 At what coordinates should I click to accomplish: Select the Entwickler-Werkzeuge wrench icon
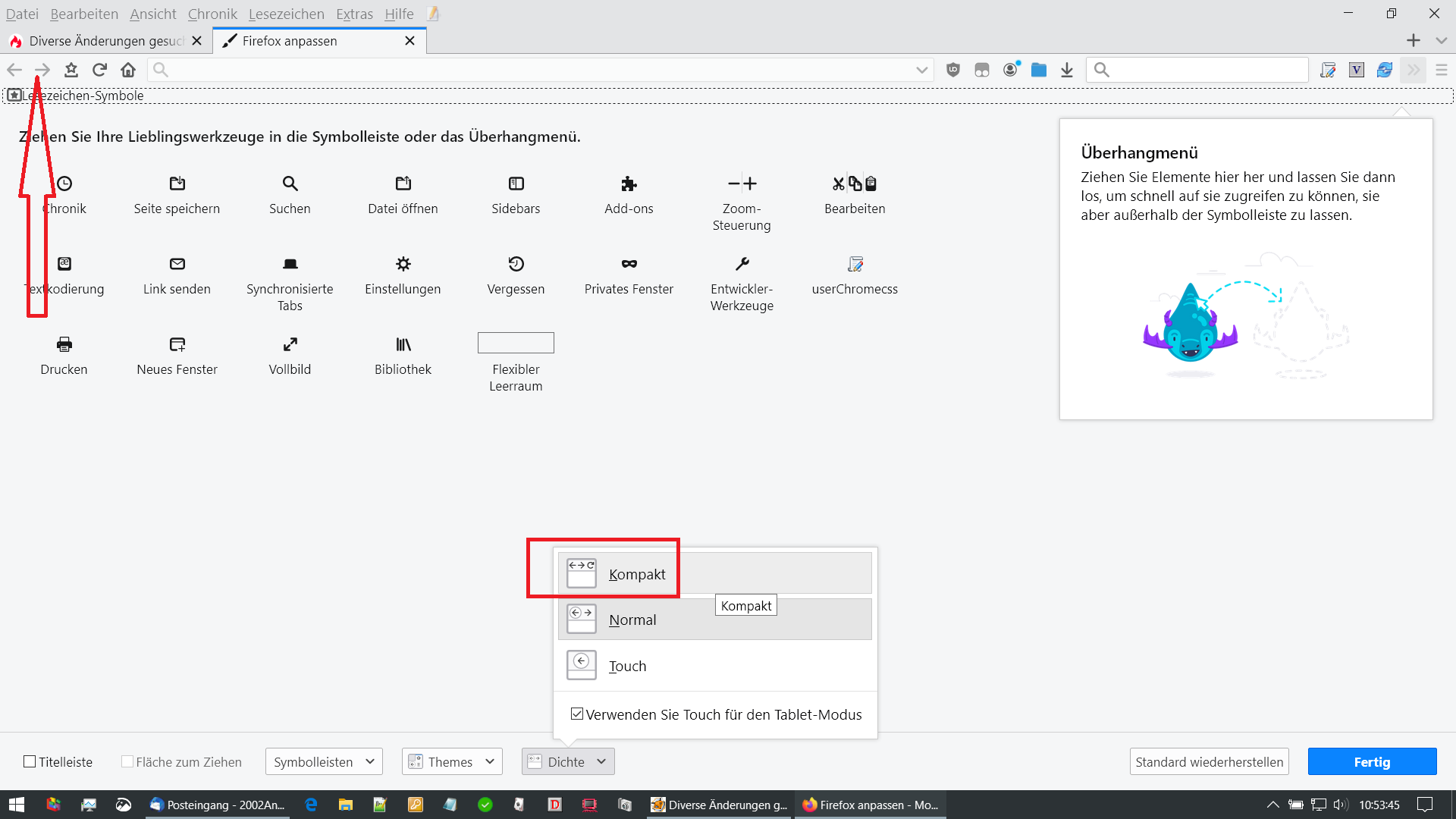(x=742, y=264)
